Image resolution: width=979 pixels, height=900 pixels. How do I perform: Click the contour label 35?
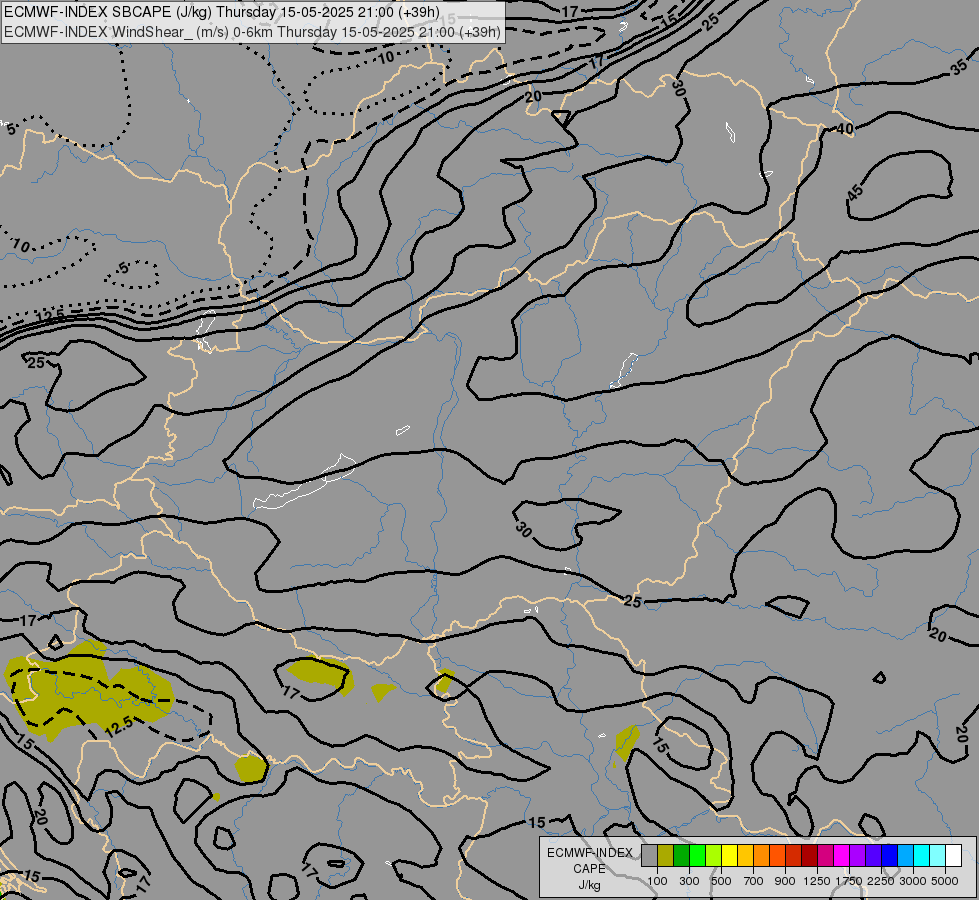(x=960, y=68)
